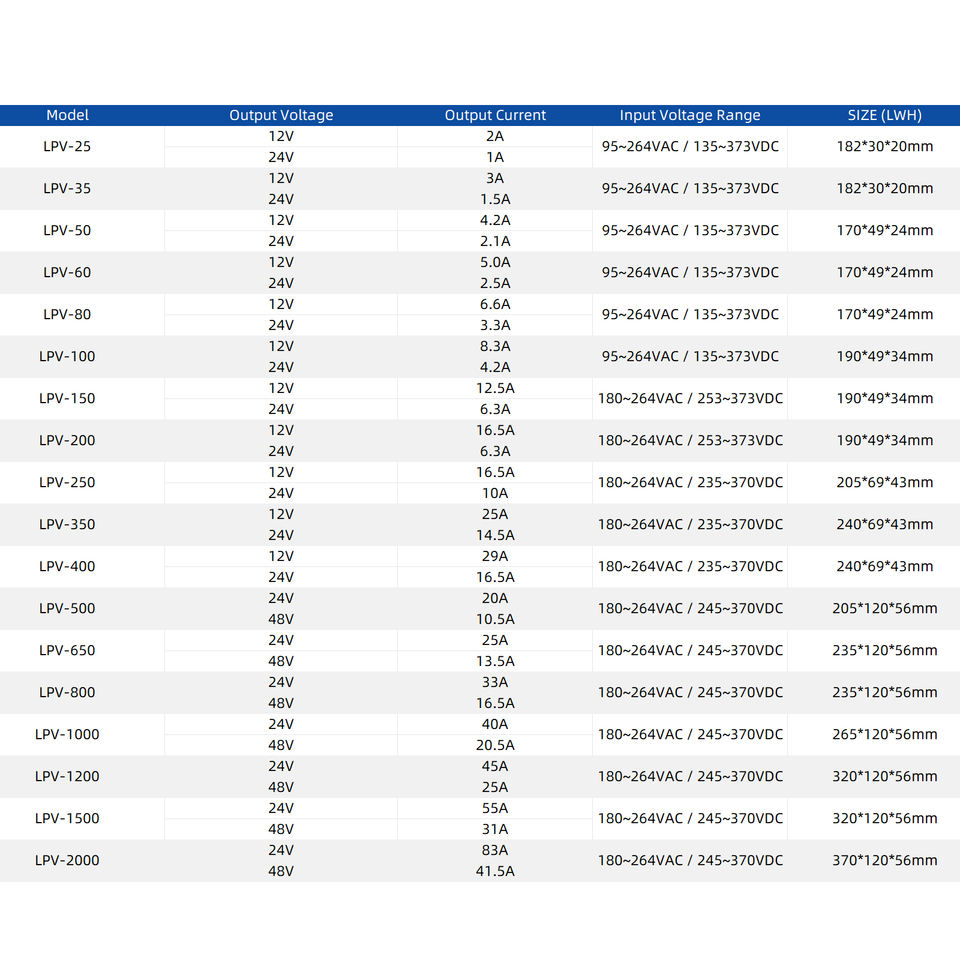Click the Output Voltage column header
The height and width of the screenshot is (960, 960).
coord(281,115)
